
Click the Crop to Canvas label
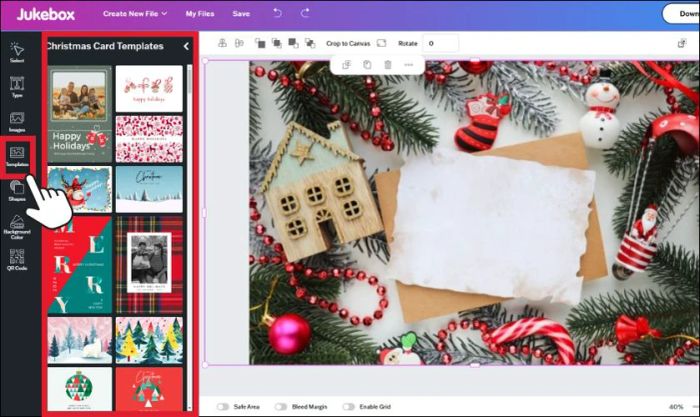pos(348,43)
